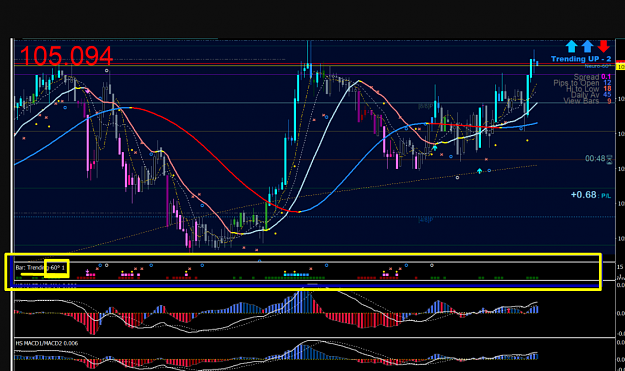Image resolution: width=625 pixels, height=371 pixels.
Task: Click the Spread 0.1 value
Action: (x=606, y=77)
